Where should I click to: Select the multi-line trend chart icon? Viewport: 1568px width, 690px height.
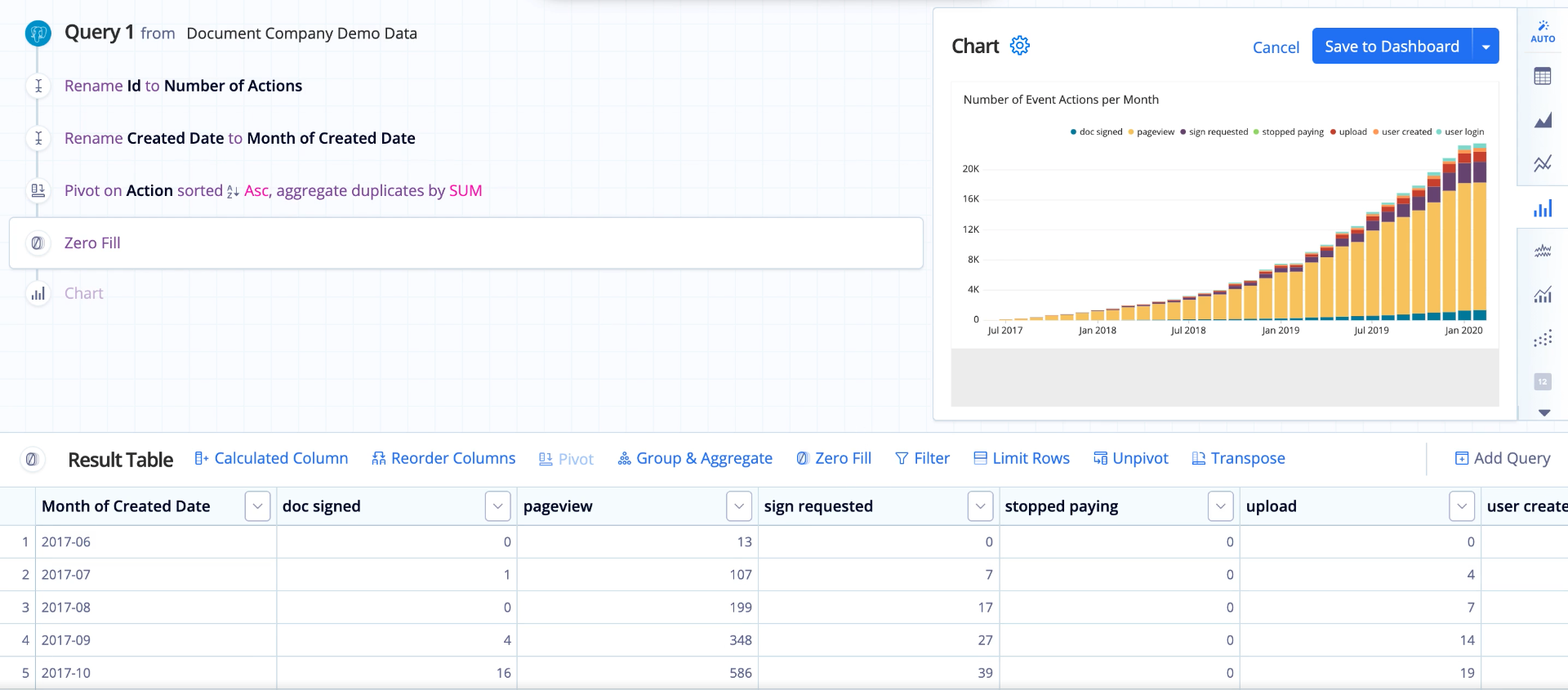tap(1543, 252)
